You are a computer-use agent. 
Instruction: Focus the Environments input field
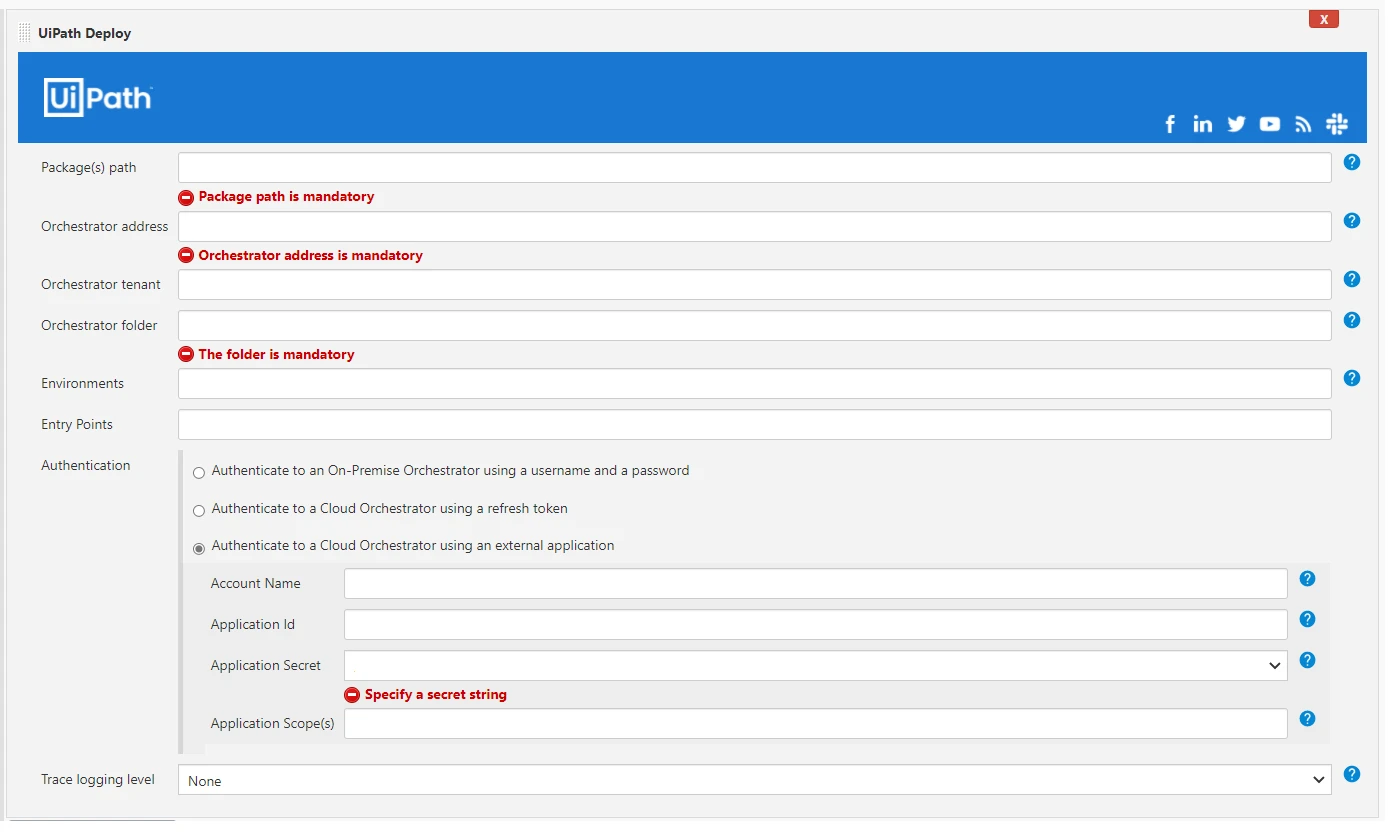pyautogui.click(x=754, y=384)
